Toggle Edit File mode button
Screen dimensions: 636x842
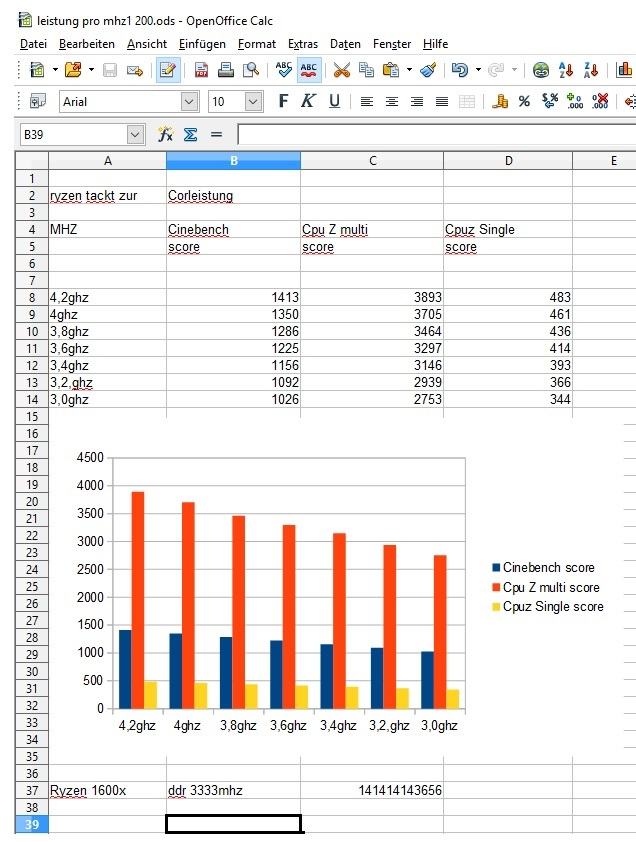(168, 70)
